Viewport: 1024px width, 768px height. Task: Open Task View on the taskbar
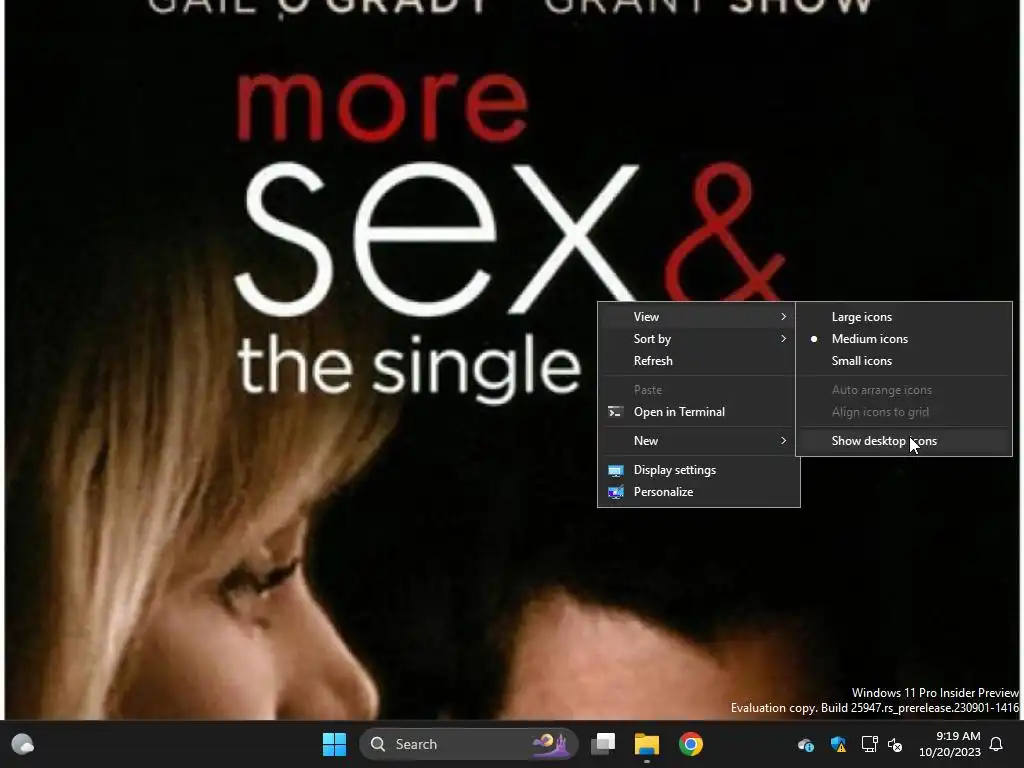[603, 744]
